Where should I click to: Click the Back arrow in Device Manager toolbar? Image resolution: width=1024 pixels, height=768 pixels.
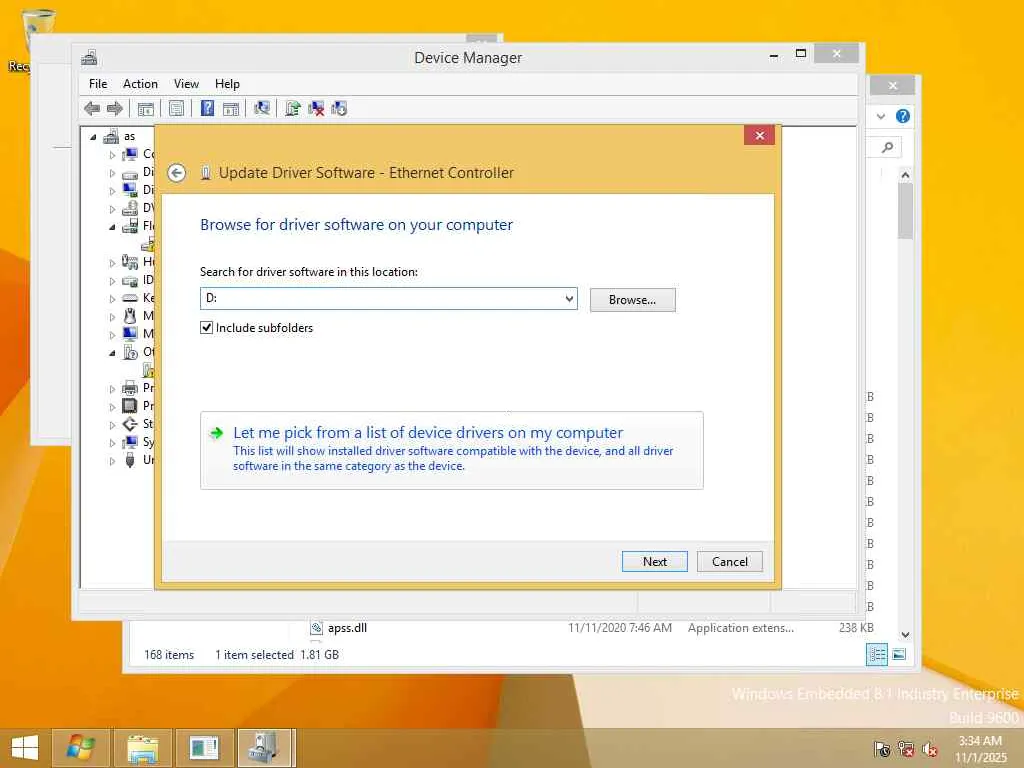[x=92, y=108]
